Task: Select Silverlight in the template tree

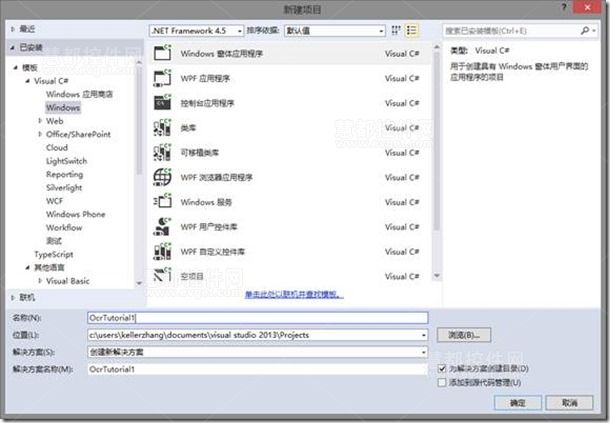Action: pos(64,188)
